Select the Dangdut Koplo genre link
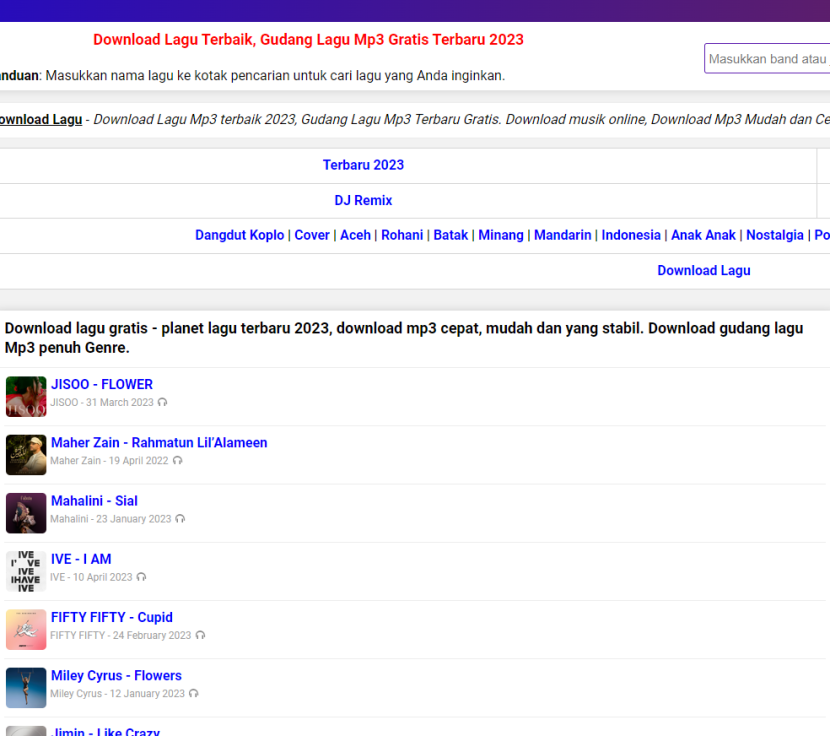 (239, 235)
